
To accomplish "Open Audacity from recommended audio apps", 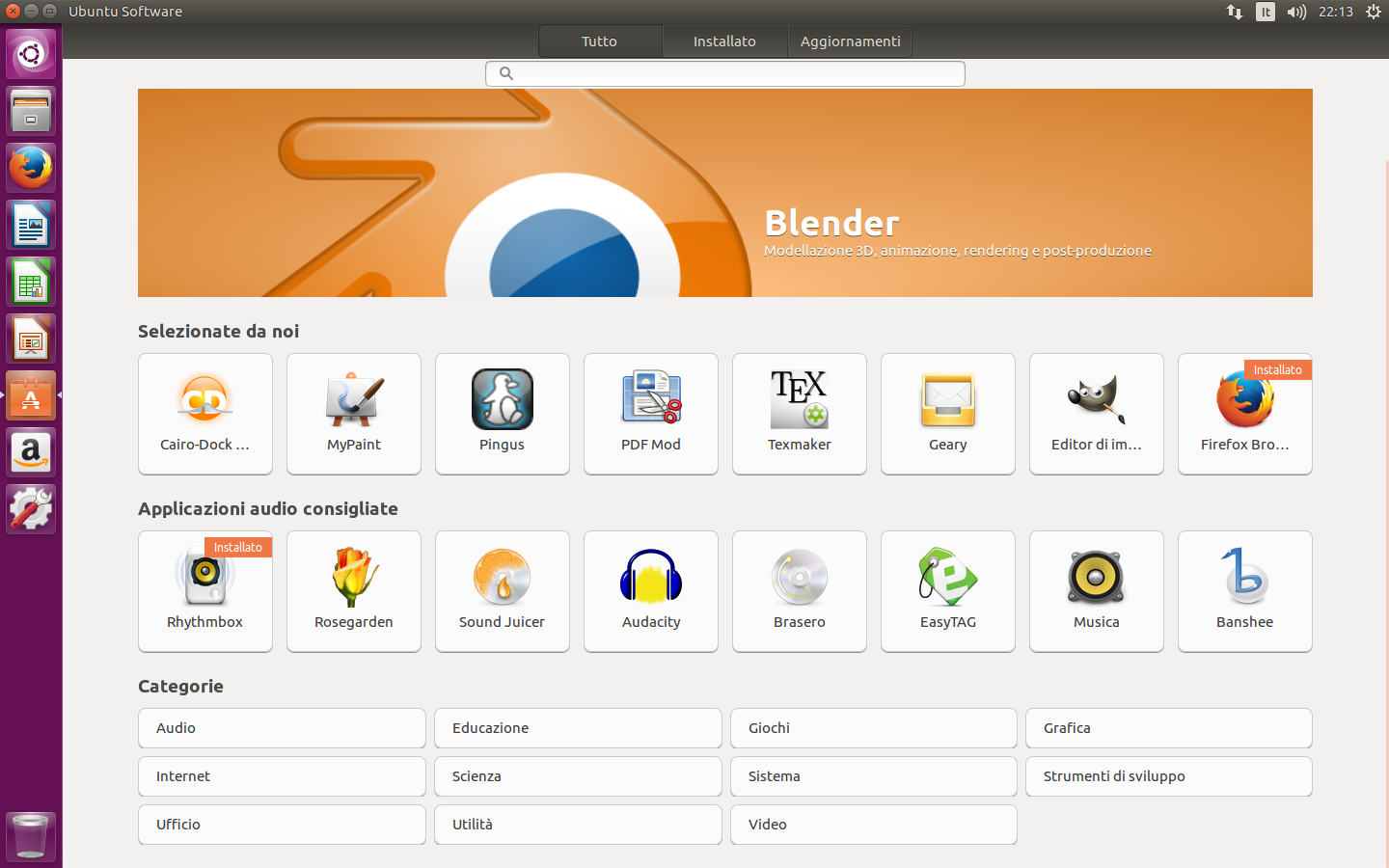I will 650,591.
